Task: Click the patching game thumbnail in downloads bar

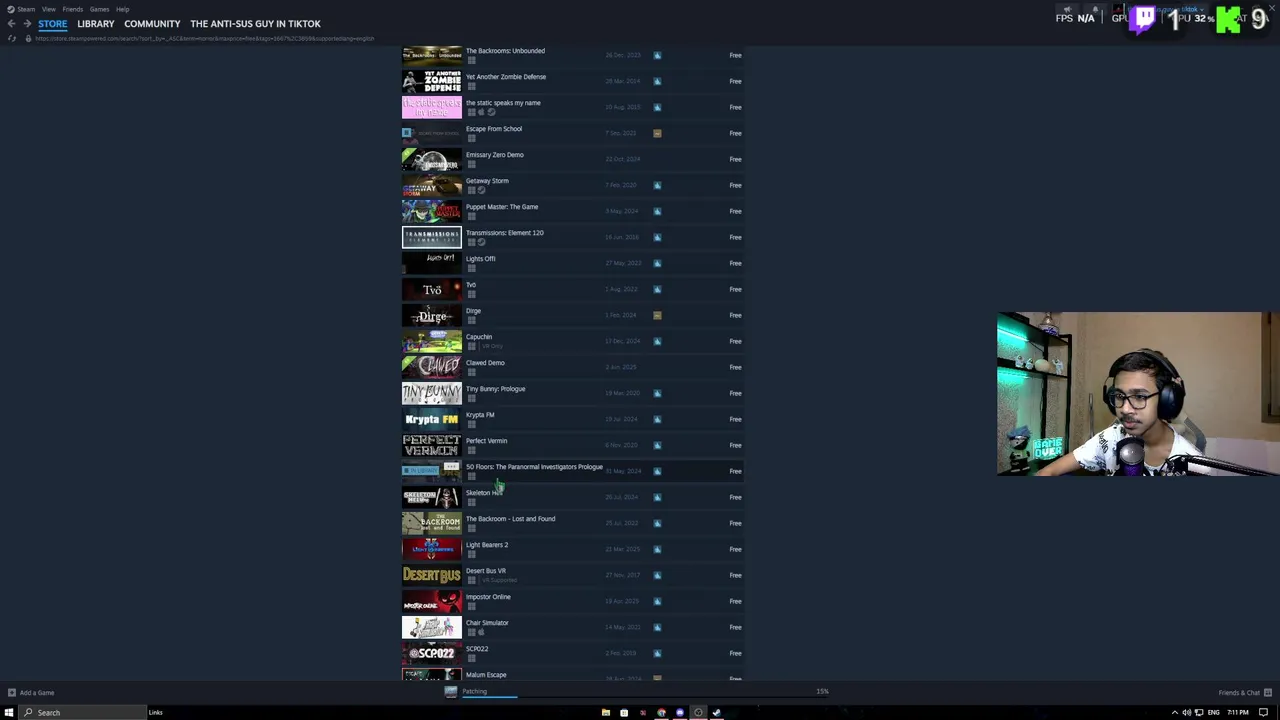Action: pyautogui.click(x=451, y=692)
